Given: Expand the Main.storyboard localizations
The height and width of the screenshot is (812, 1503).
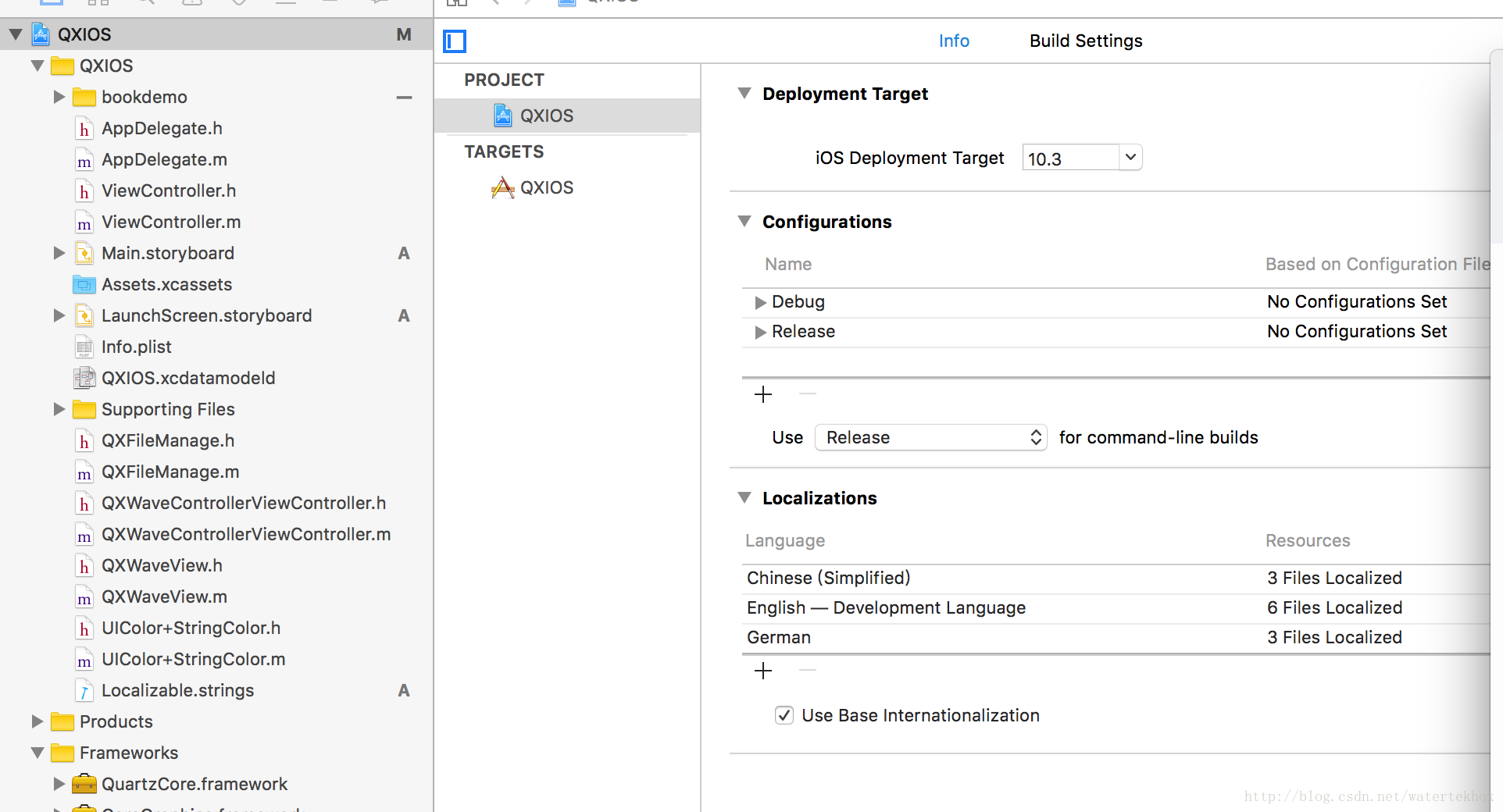Looking at the screenshot, I should point(59,253).
